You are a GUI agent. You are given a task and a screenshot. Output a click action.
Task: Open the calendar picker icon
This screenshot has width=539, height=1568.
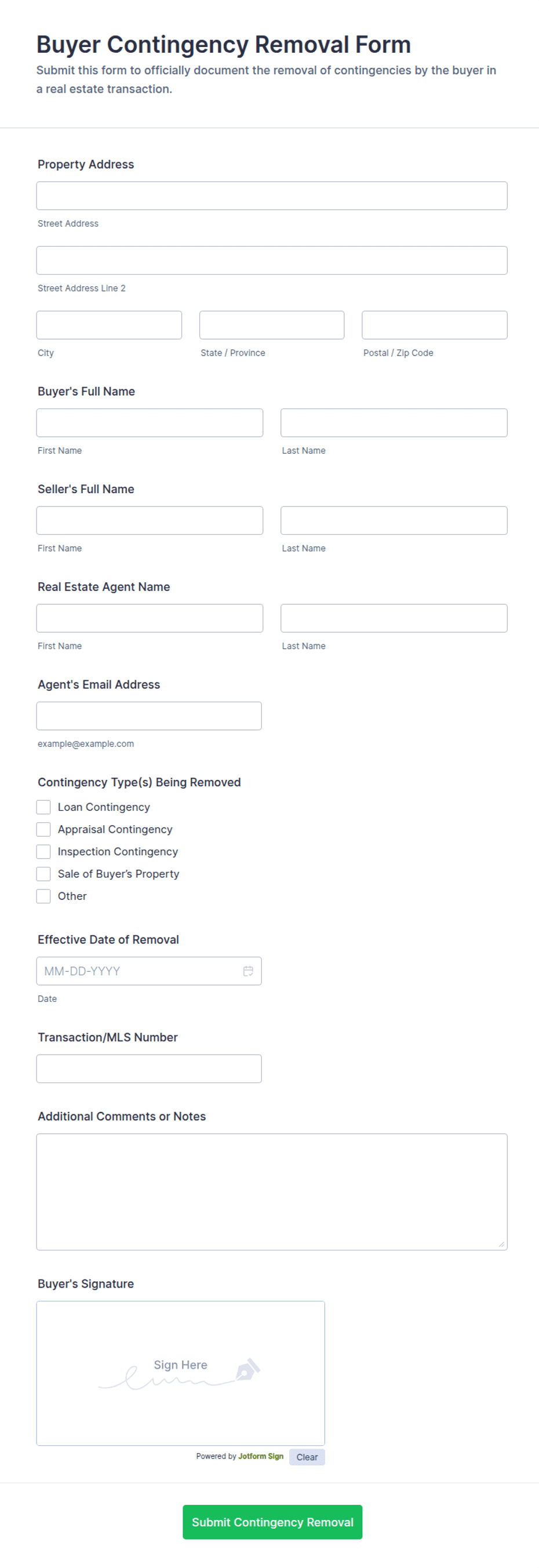[x=249, y=971]
